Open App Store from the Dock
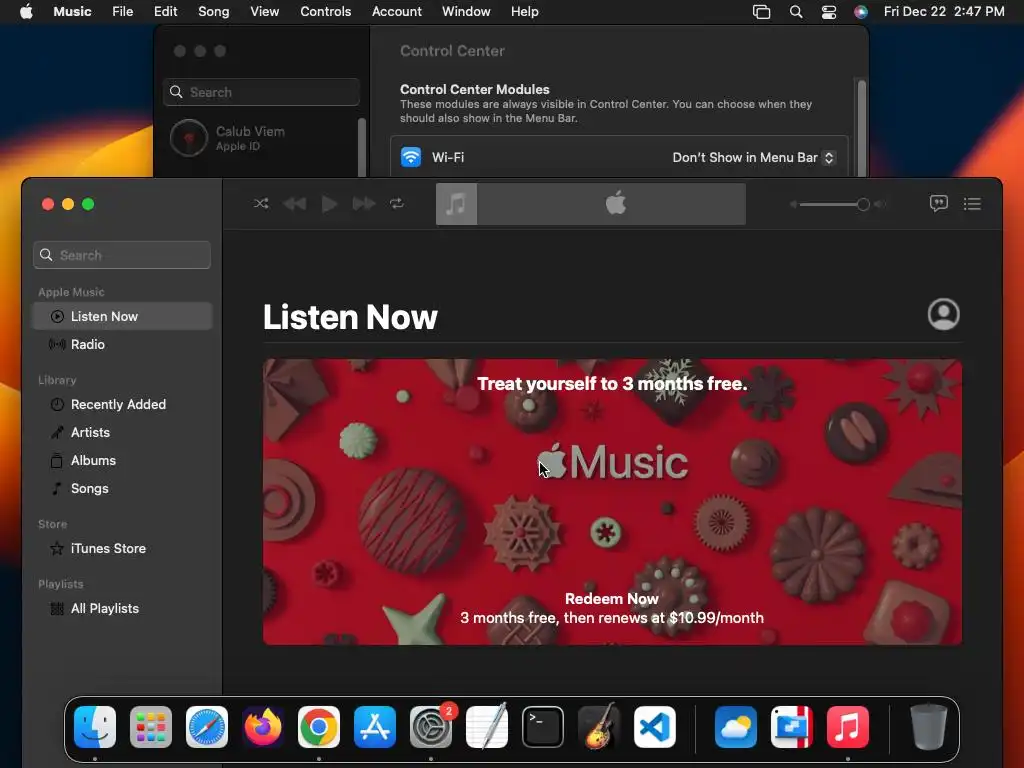The height and width of the screenshot is (768, 1024). coord(375,727)
